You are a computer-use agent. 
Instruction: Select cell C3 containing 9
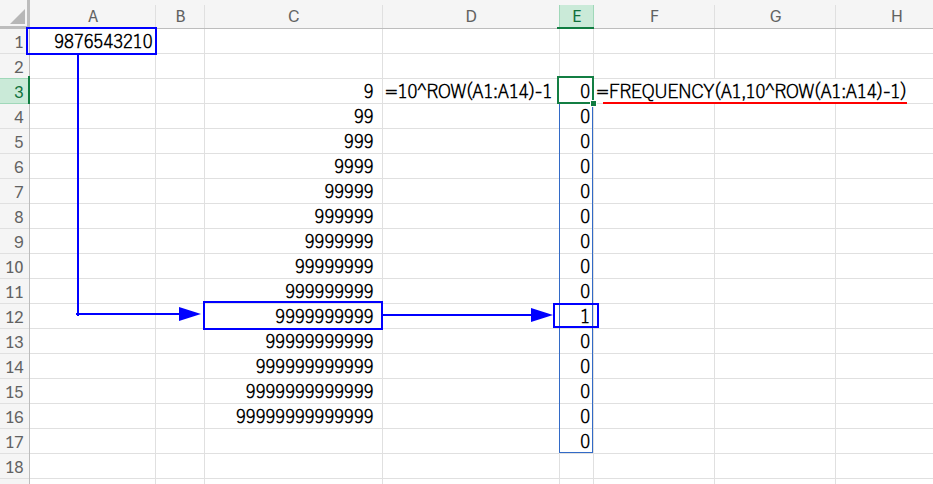coord(293,91)
